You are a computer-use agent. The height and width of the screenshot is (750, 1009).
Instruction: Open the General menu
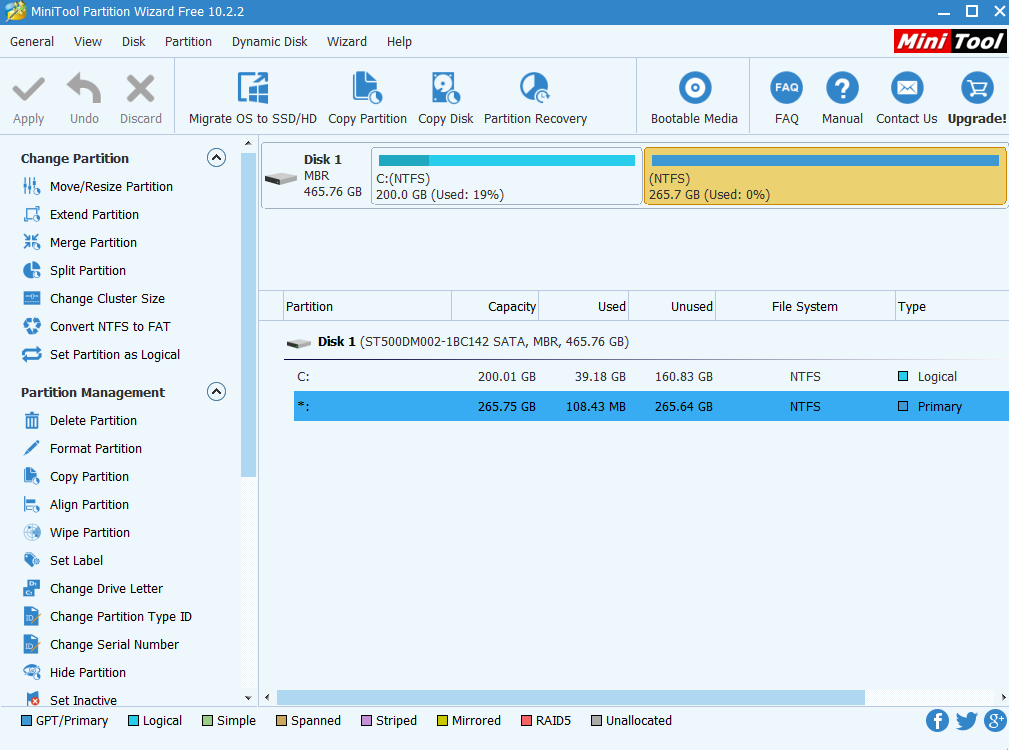(x=32, y=42)
